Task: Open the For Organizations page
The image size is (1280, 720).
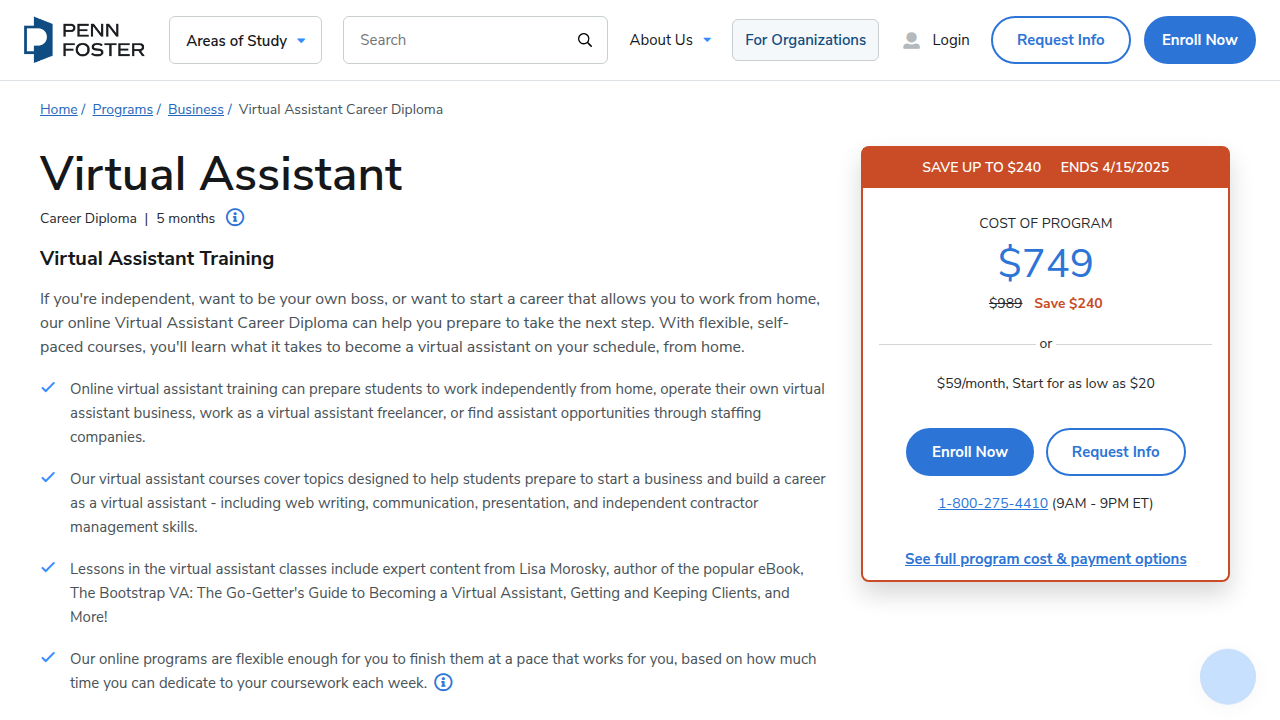Action: 805,40
